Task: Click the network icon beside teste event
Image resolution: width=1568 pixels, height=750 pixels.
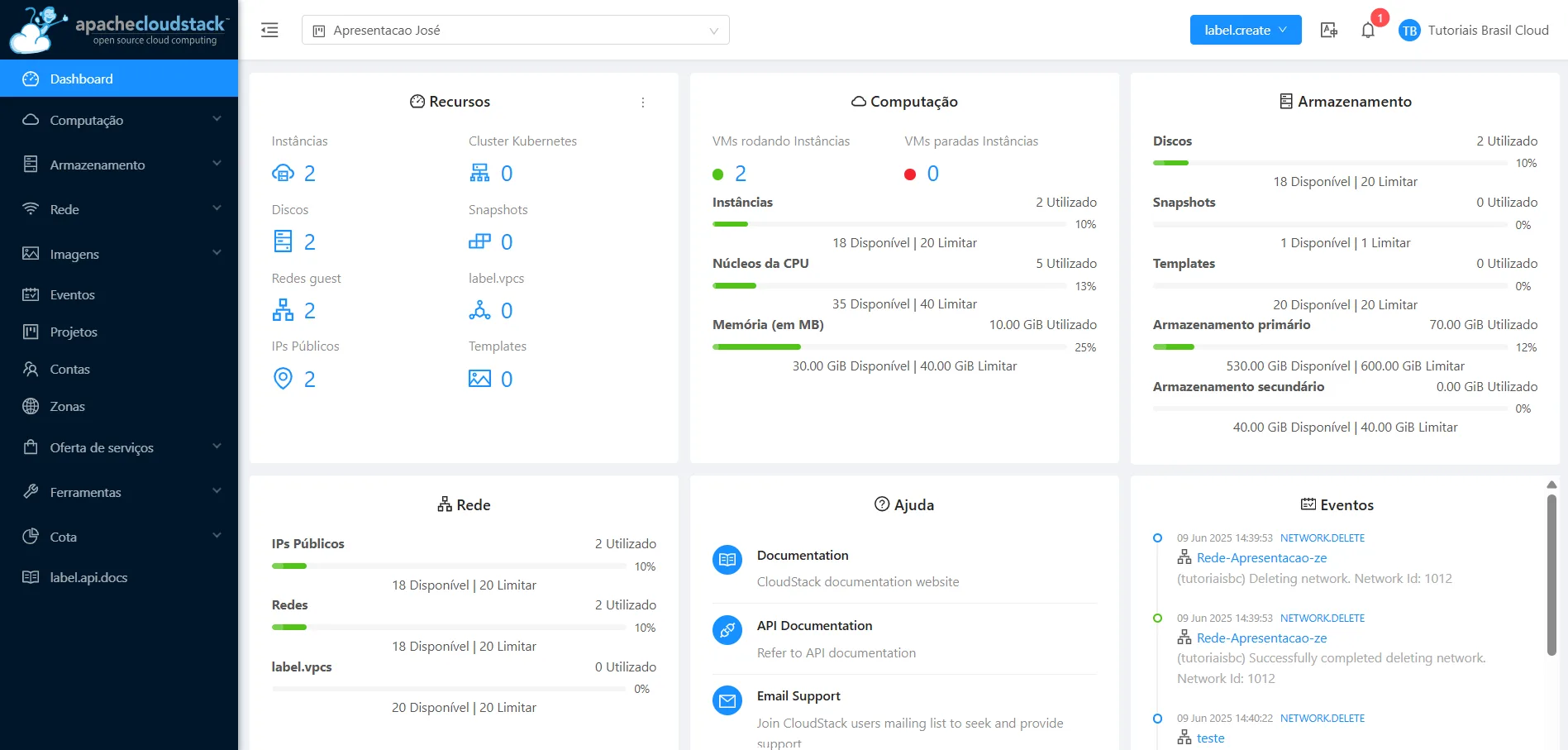Action: click(1184, 738)
